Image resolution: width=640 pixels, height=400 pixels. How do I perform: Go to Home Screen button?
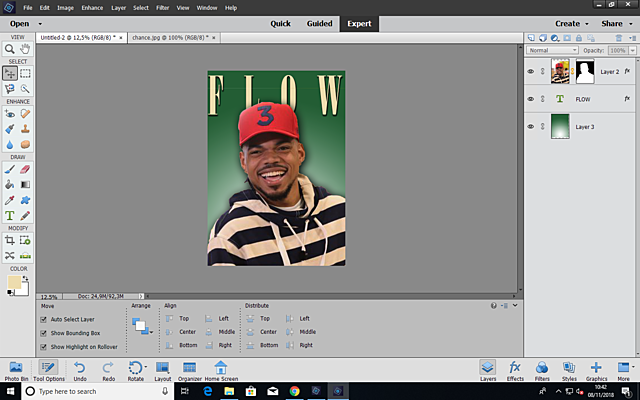221,371
